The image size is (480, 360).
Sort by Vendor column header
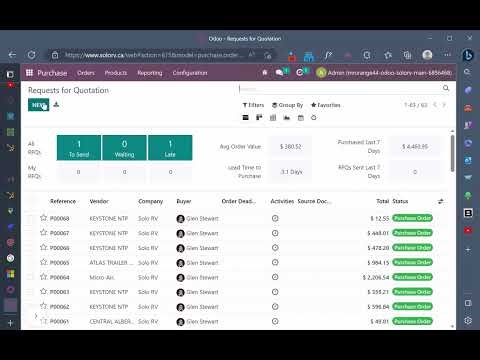[x=99, y=201]
